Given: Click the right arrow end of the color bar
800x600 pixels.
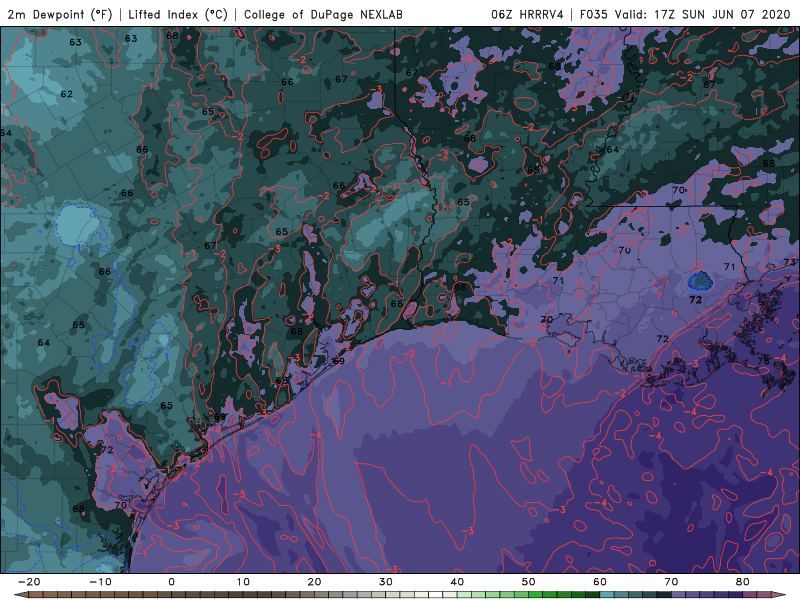Looking at the screenshot, I should click(779, 595).
